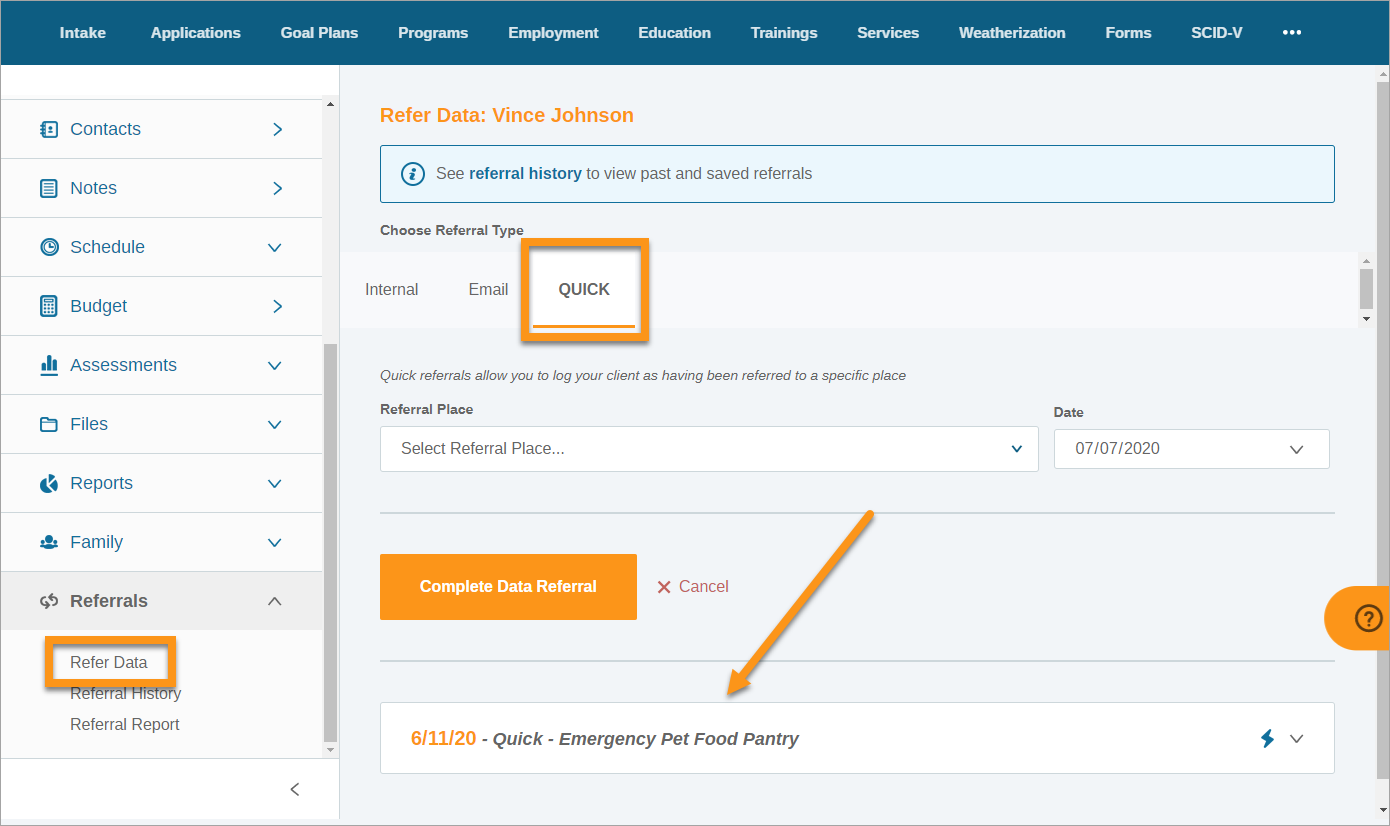
Task: Follow the referral history link
Action: (x=525, y=173)
